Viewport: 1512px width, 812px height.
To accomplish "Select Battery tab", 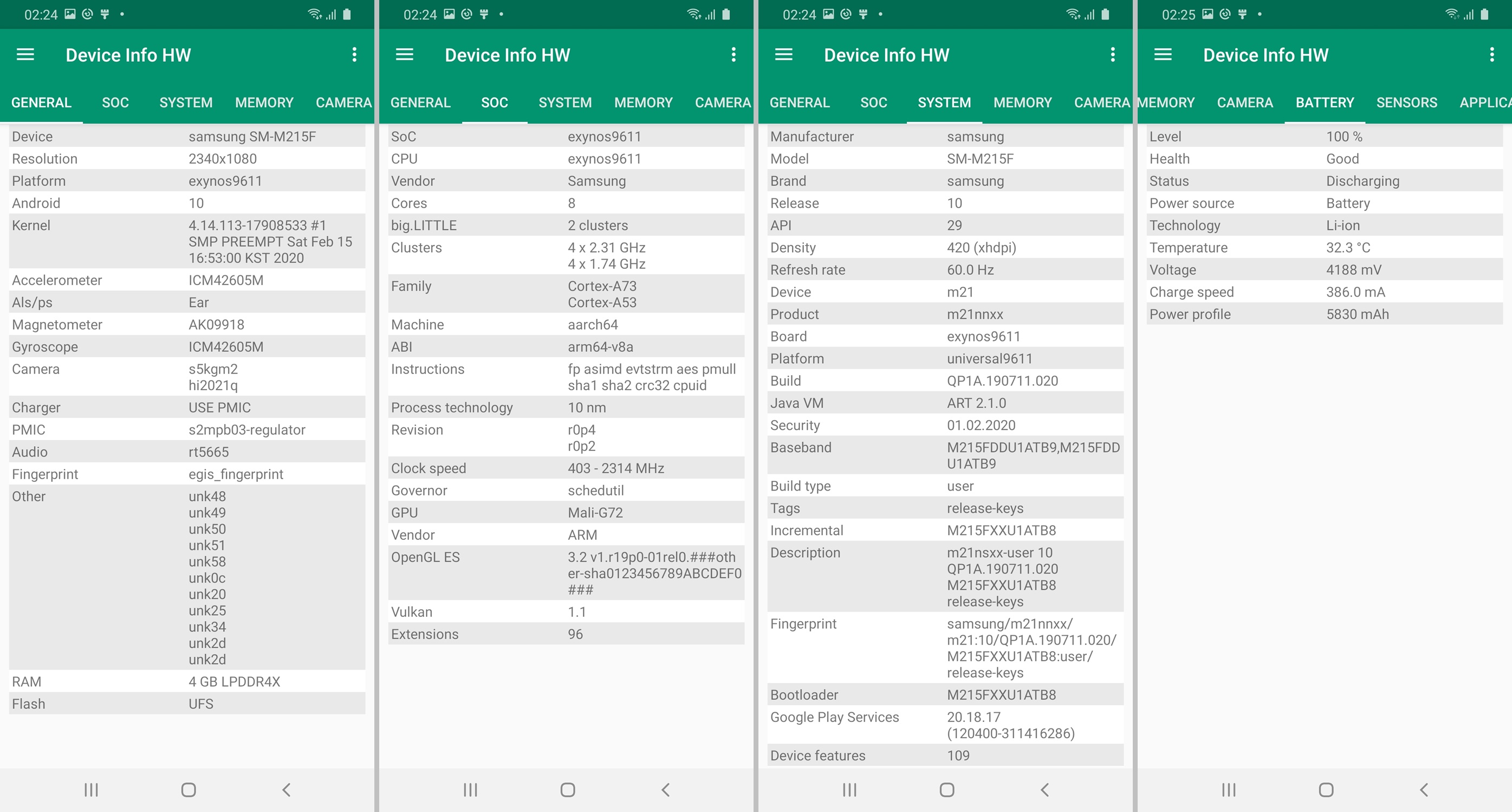I will (1325, 103).
